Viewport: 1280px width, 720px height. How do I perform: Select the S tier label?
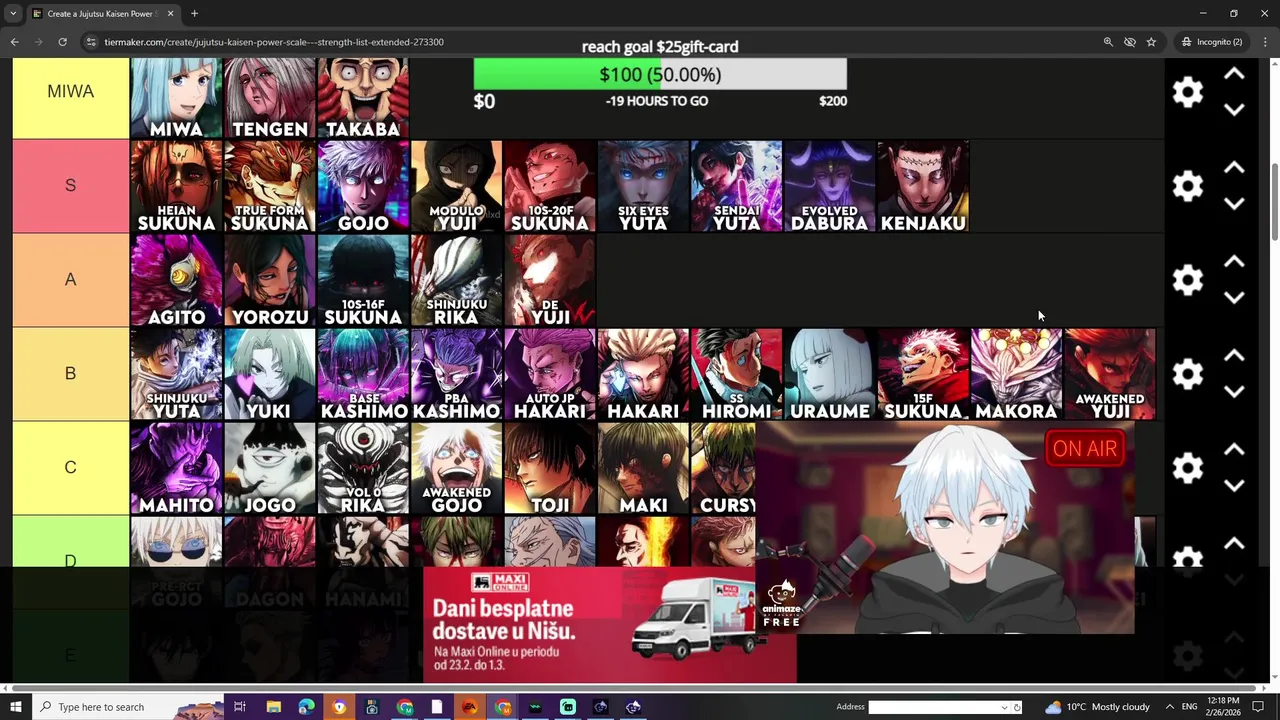point(70,186)
